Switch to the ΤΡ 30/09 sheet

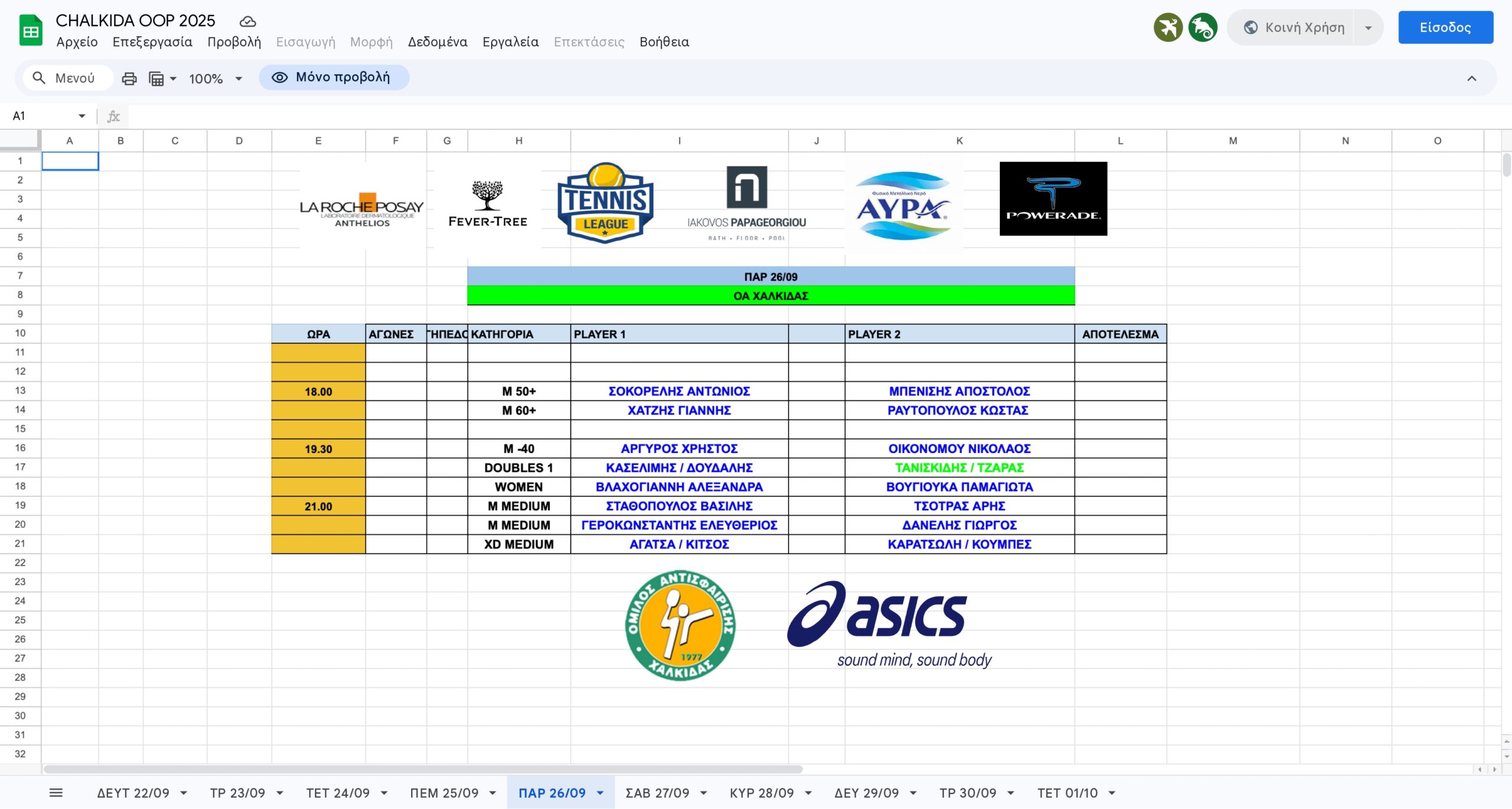(968, 792)
